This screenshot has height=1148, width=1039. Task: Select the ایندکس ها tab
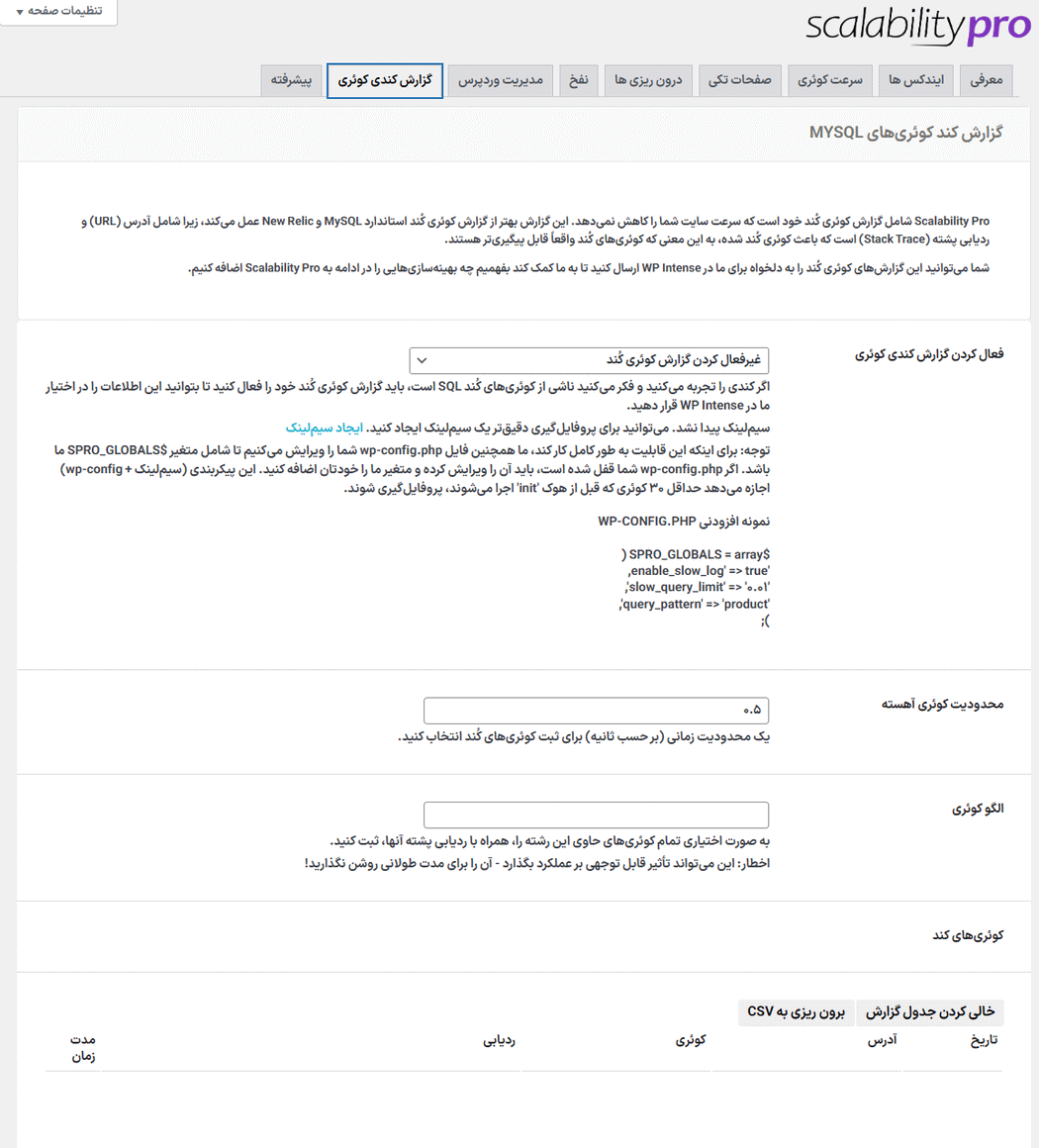(915, 80)
